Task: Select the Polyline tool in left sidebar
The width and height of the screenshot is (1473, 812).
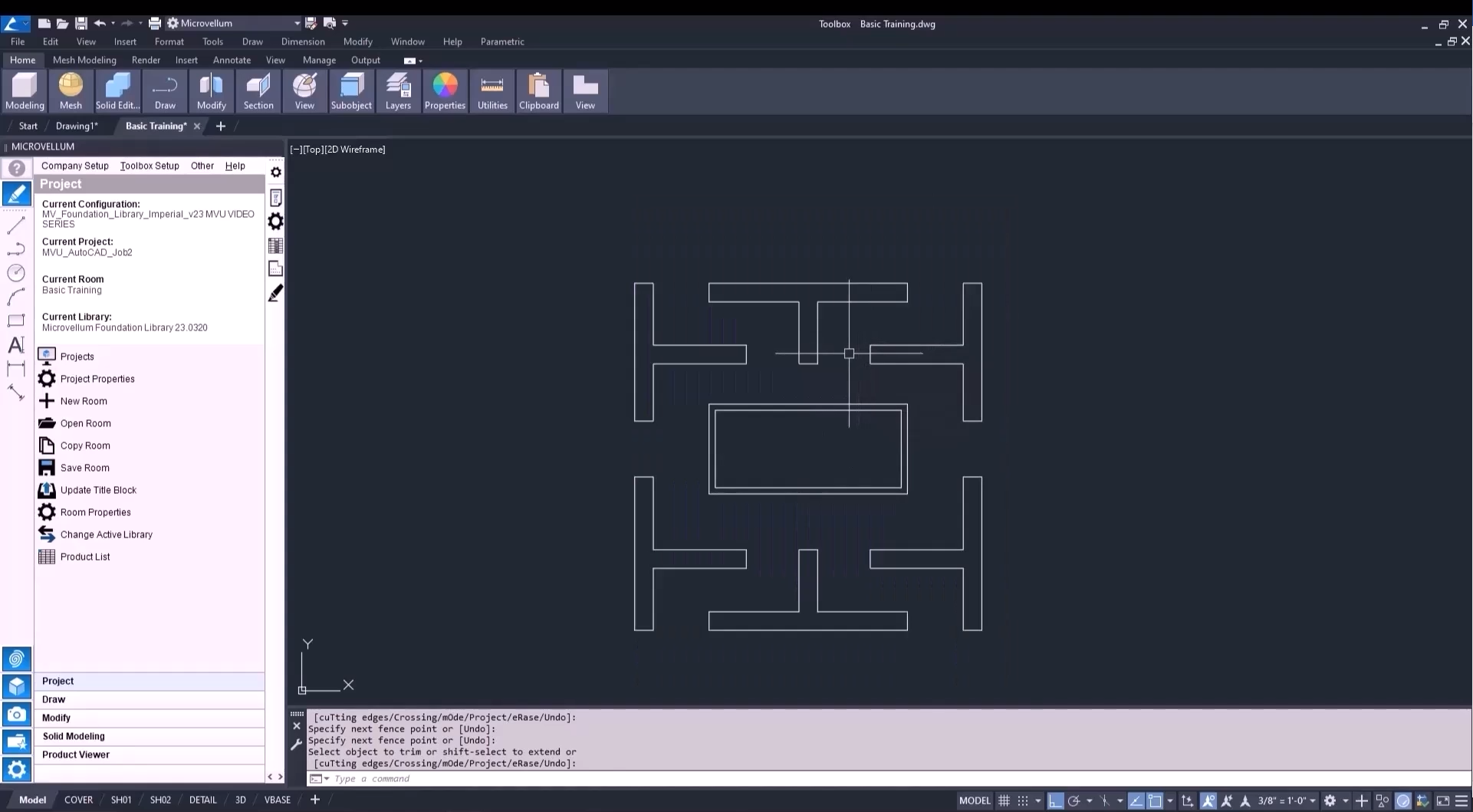Action: (x=16, y=249)
